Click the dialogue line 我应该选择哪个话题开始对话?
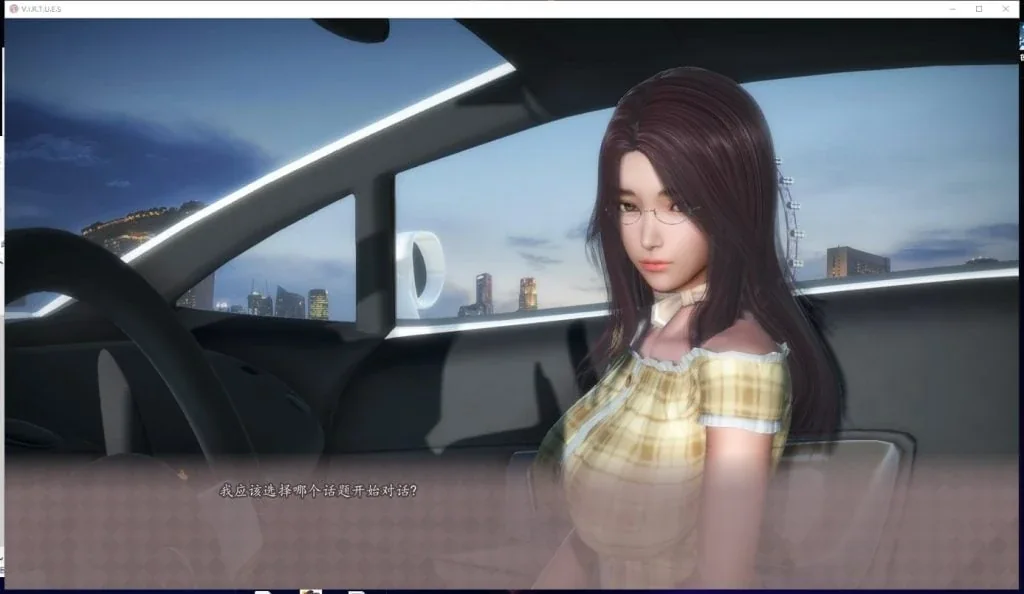The height and width of the screenshot is (594, 1024). pyautogui.click(x=318, y=491)
